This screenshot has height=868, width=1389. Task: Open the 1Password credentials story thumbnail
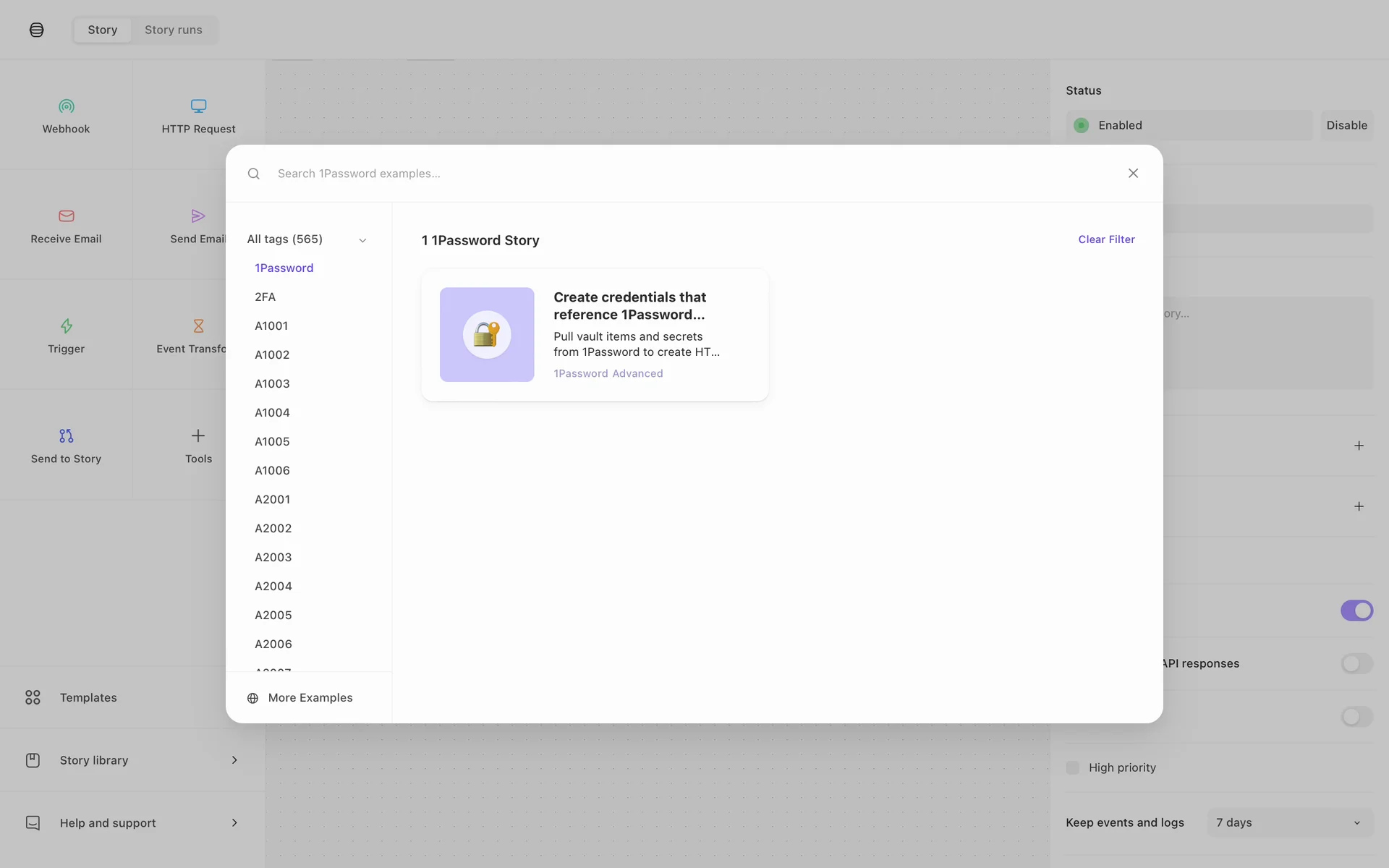pyautogui.click(x=487, y=335)
